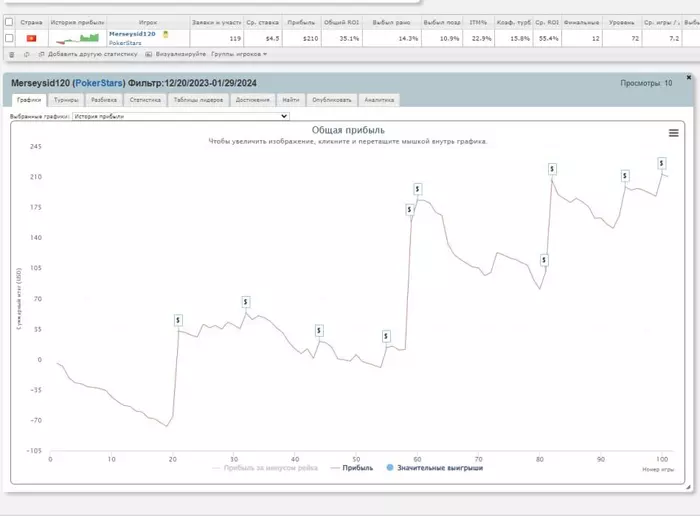Screen dimensions: 700x516
Task: Switch to the Графики tab
Action: pyautogui.click(x=29, y=100)
